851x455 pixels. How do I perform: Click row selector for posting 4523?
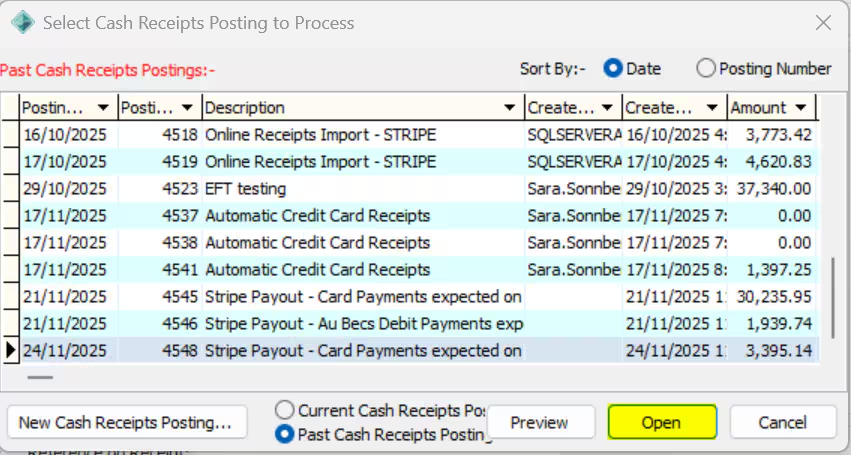click(11, 188)
